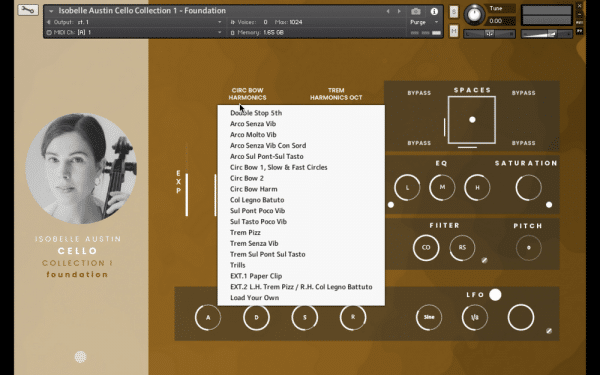Click the Spaces XY pad dot
Screen dimensions: 600x375
coord(472,120)
